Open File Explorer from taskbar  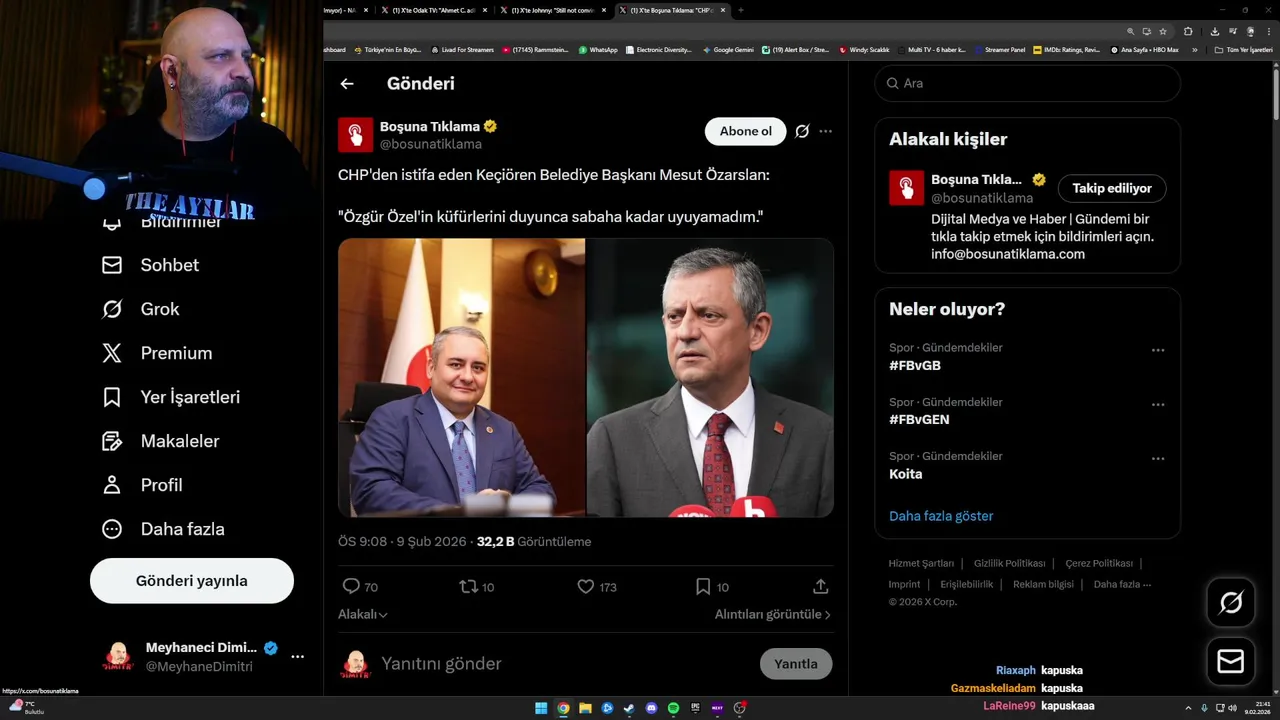click(585, 708)
